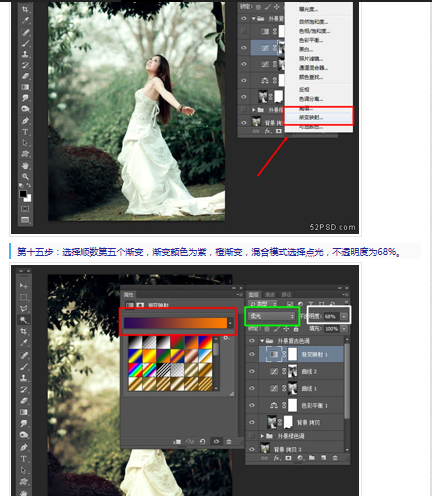The height and width of the screenshot is (496, 432).
Task: Select the Eraser tool in upper screenshot
Action: pyautogui.click(x=25, y=76)
